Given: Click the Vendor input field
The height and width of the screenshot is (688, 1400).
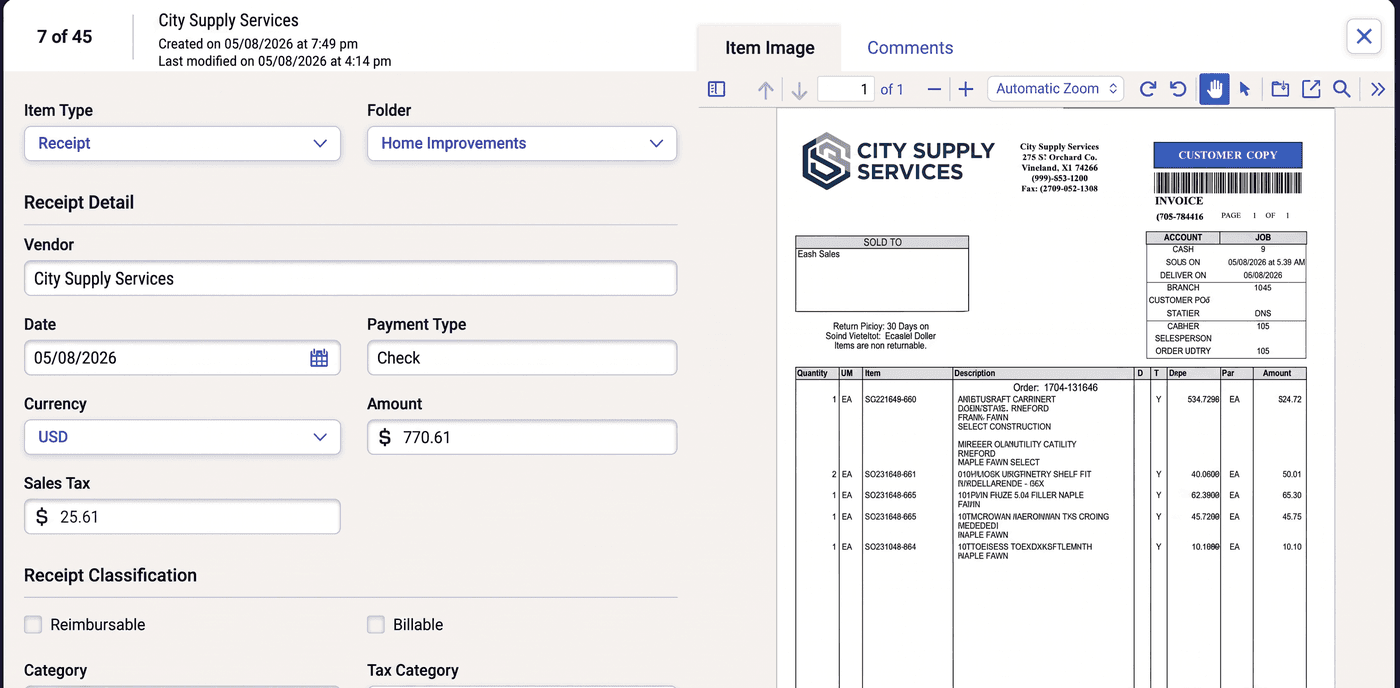Looking at the screenshot, I should click(350, 278).
